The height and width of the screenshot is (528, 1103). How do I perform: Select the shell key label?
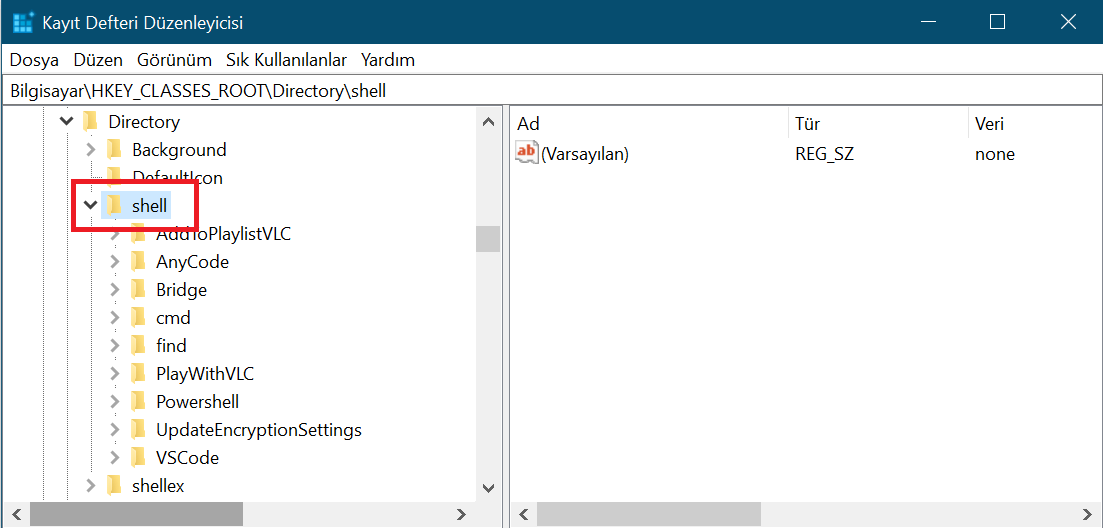(x=150, y=205)
